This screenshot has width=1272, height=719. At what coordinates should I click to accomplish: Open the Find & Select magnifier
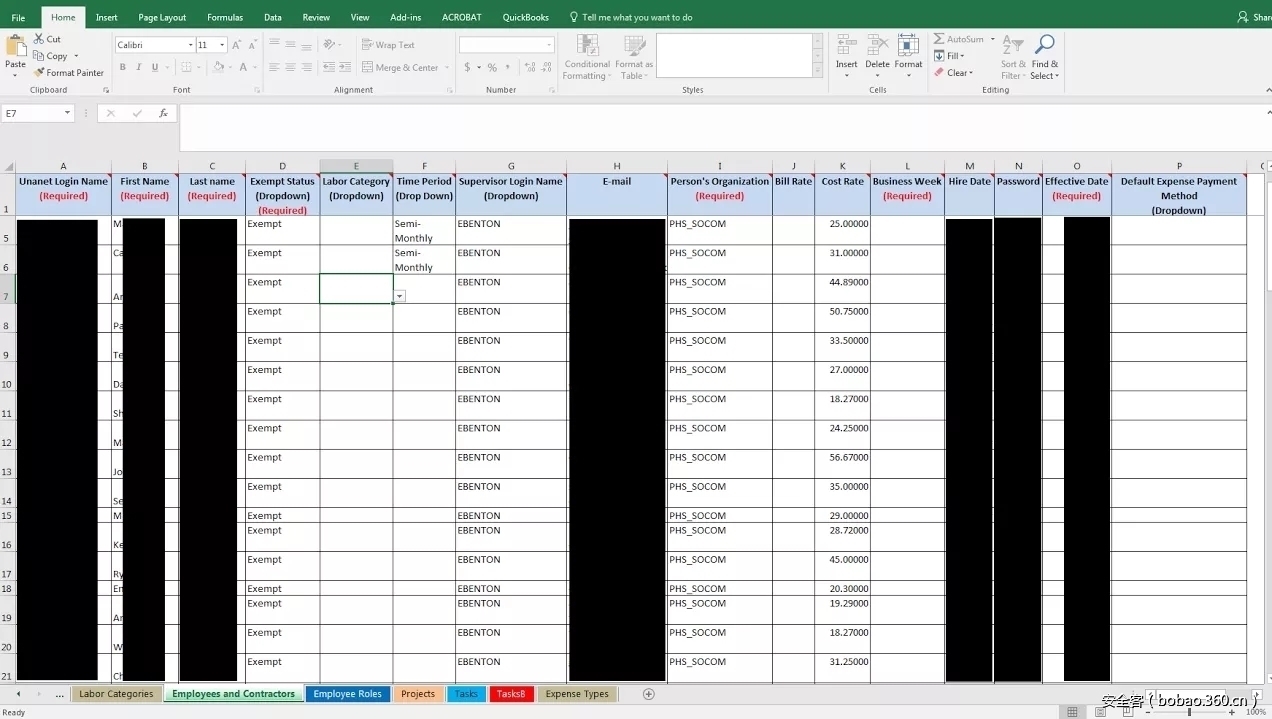(x=1044, y=46)
